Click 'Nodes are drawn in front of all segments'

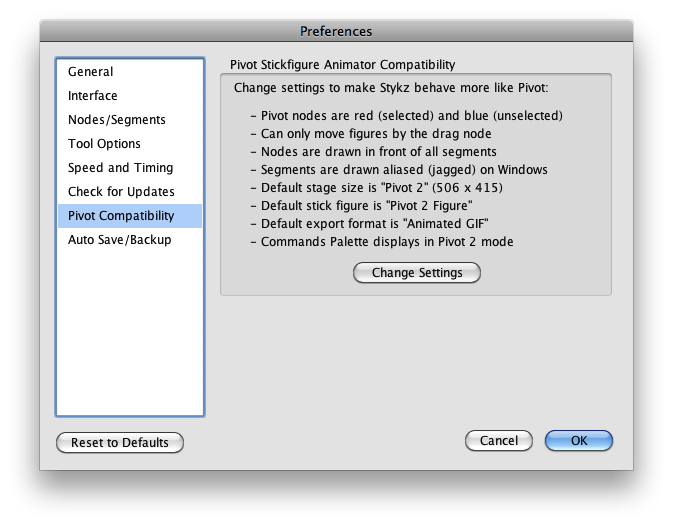374,152
